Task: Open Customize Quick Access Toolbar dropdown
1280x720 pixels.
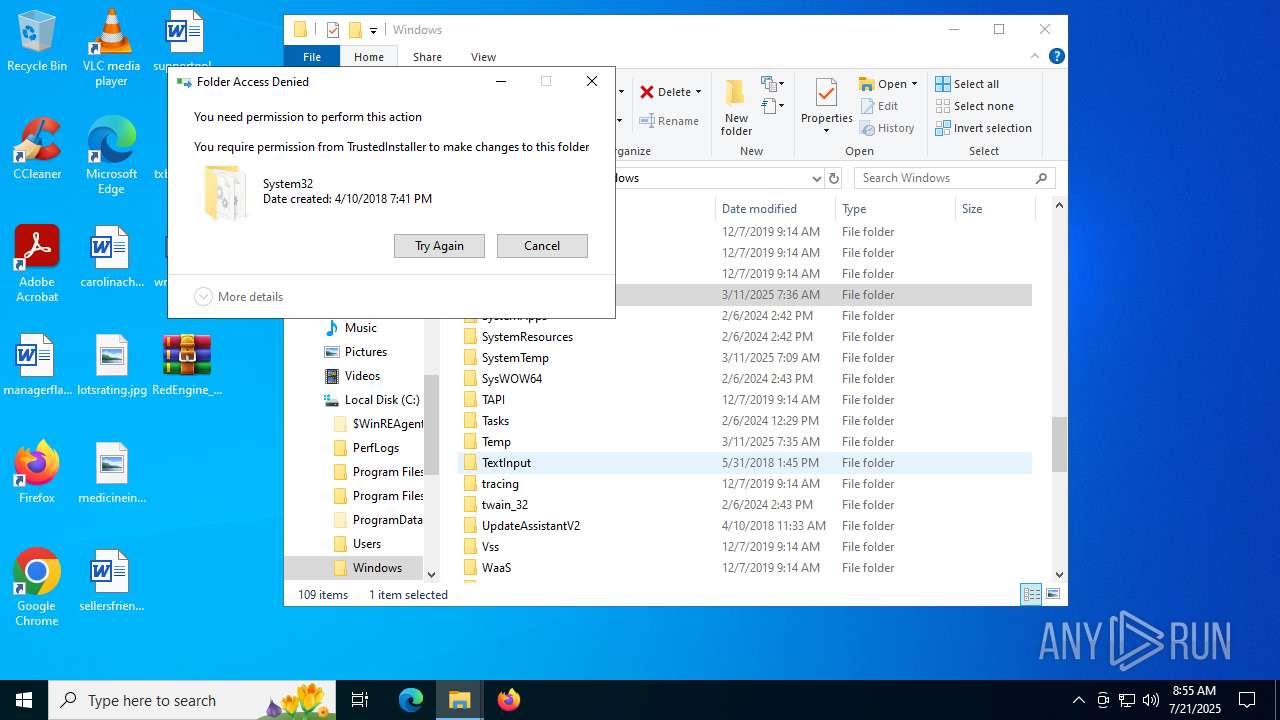Action: coord(374,30)
